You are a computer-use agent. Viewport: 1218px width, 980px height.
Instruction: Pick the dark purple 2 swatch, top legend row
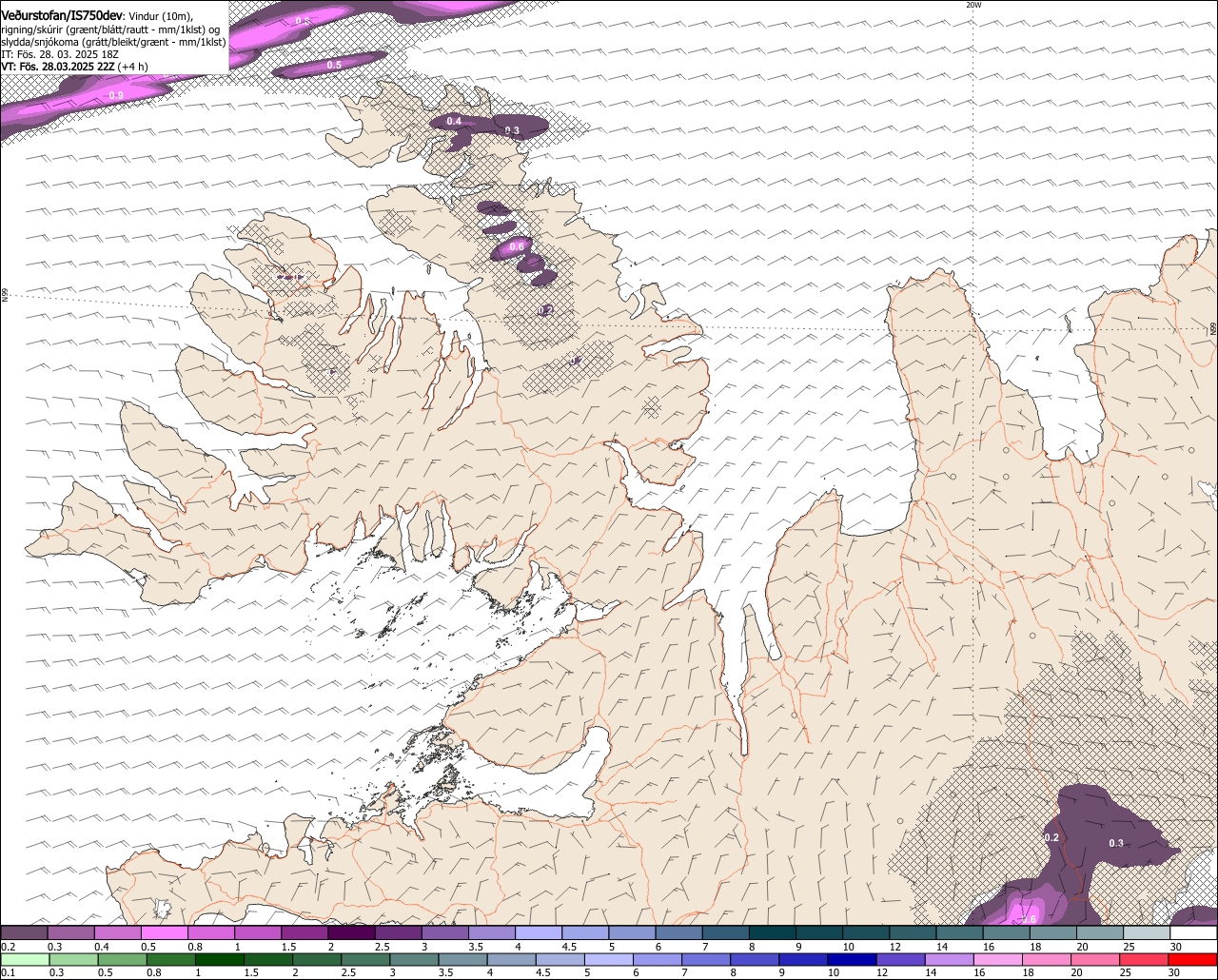[351, 933]
